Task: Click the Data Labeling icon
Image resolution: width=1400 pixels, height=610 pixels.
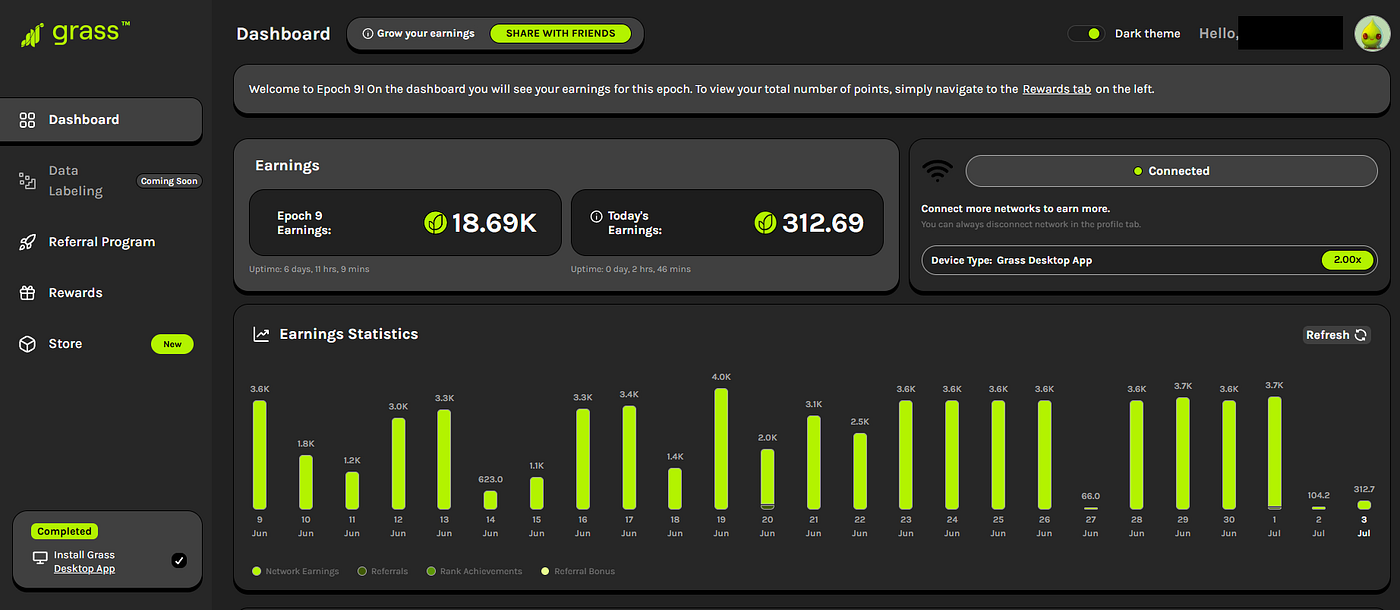Action: click(28, 181)
